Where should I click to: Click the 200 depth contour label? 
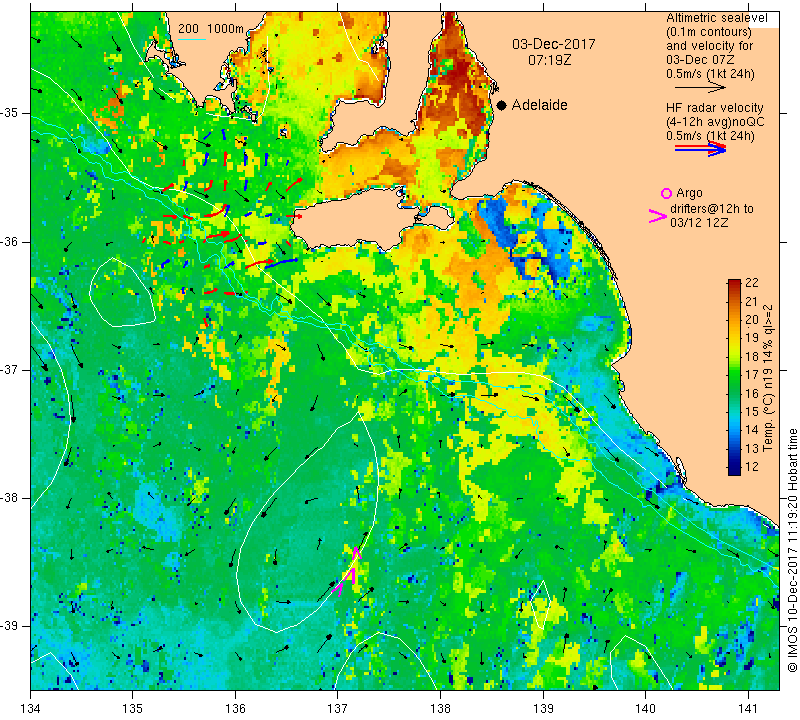pyautogui.click(x=188, y=29)
